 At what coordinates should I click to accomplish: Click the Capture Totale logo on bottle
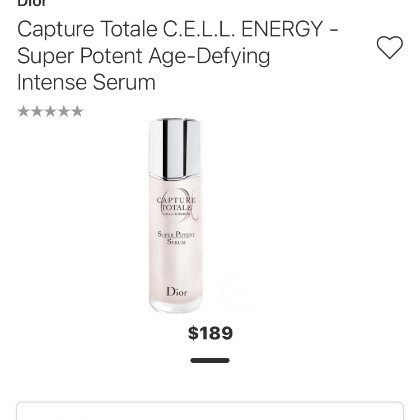coord(177,205)
